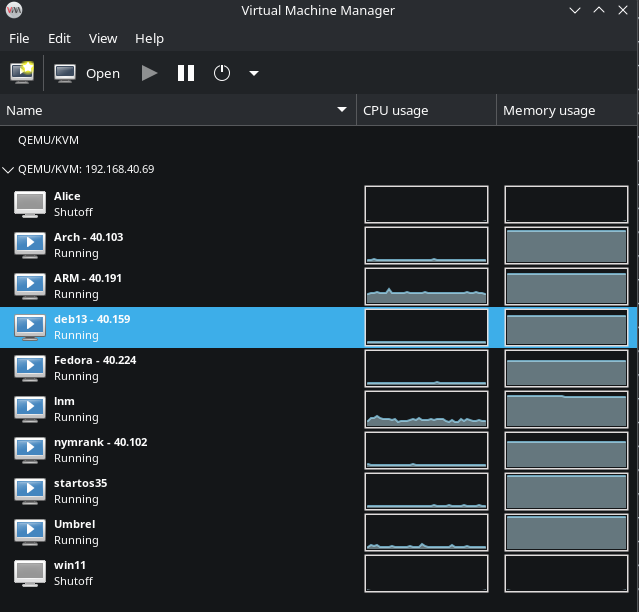Screen dimensions: 639x612
Task: Click the nymrank - 40.102 VM icon
Action: click(30, 450)
